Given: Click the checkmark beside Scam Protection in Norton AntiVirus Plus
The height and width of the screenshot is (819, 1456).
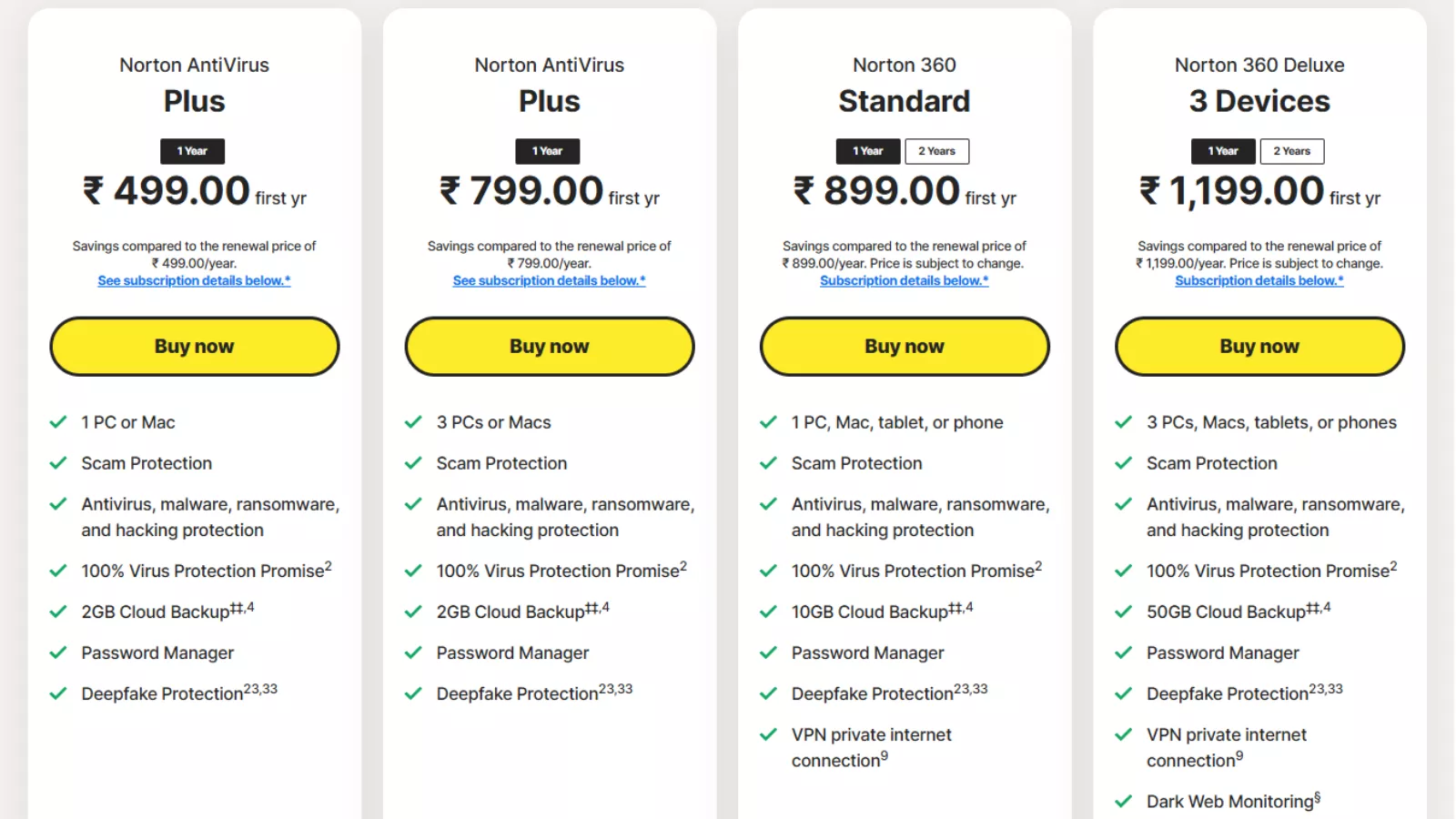Looking at the screenshot, I should point(58,463).
